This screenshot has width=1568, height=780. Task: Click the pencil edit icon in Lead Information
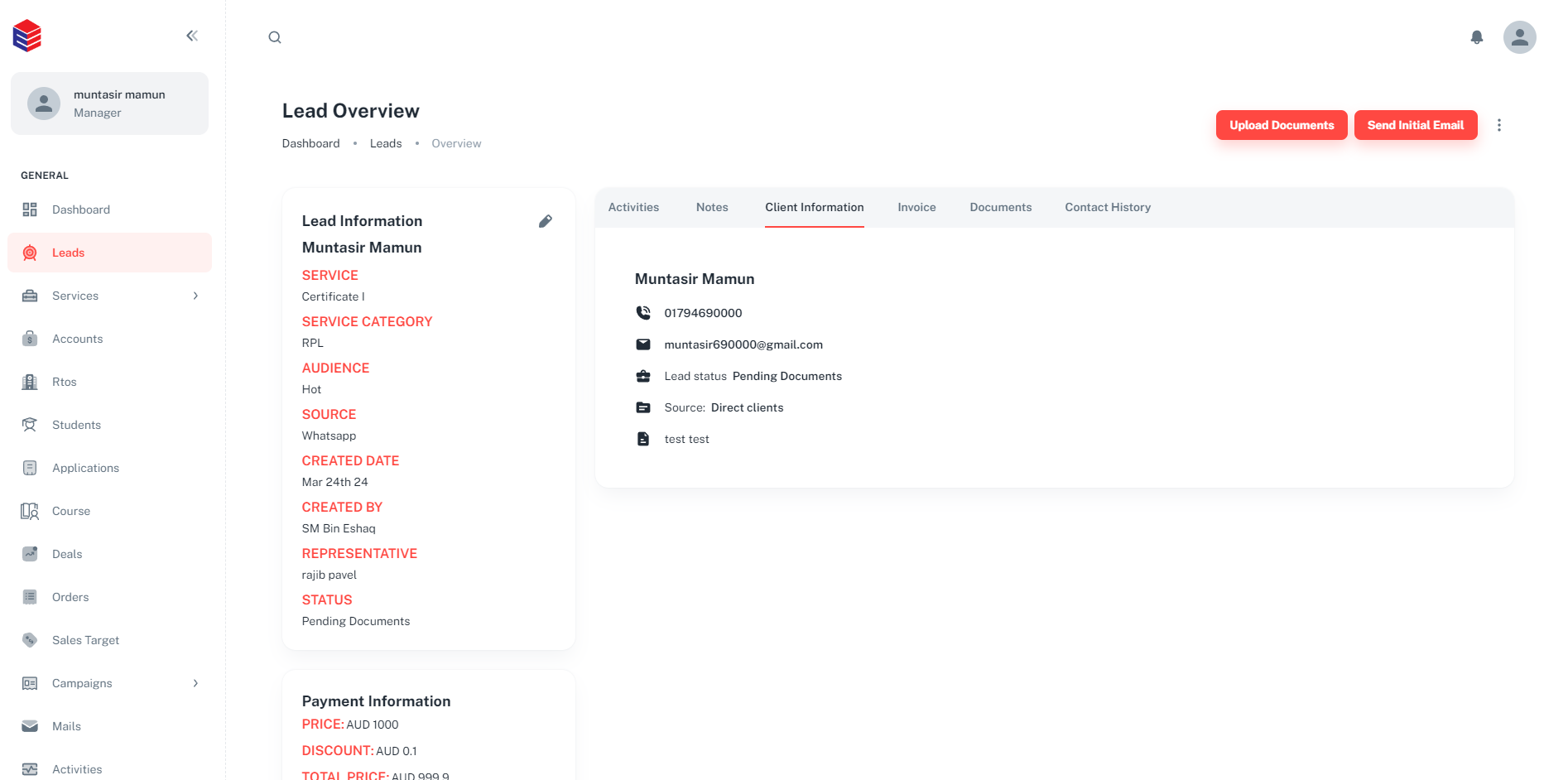(545, 221)
